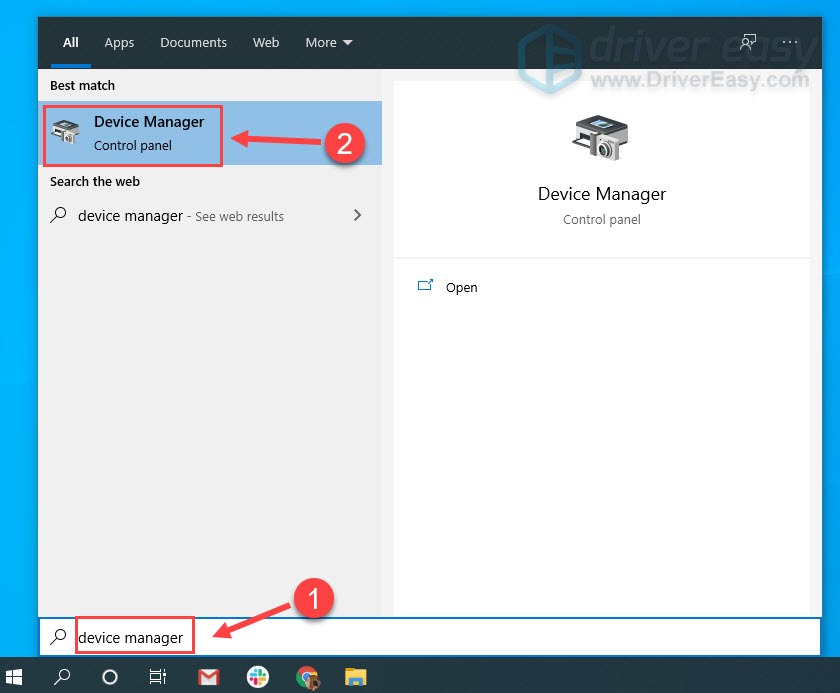Click the feedback person icon in search header

(748, 42)
